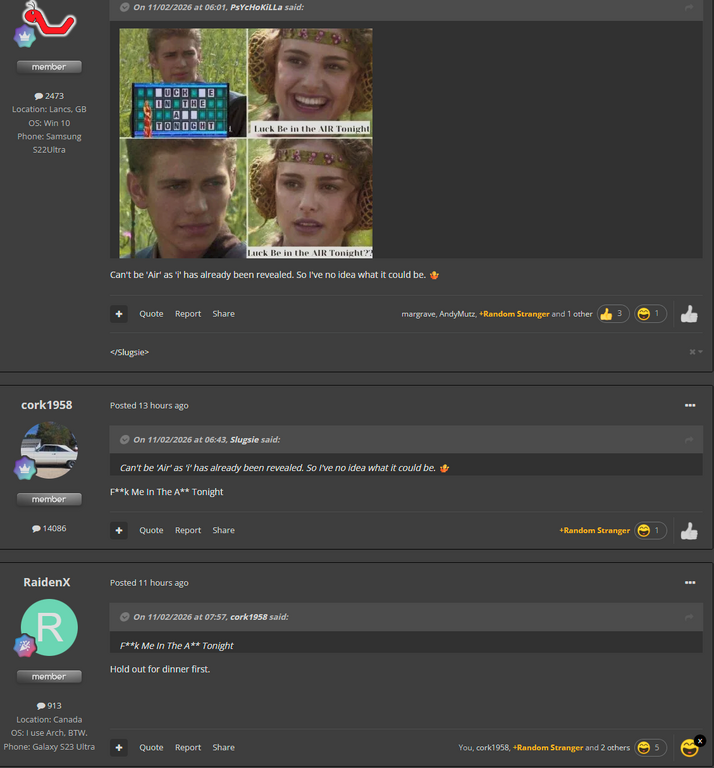Screen dimensions: 714x768
Task: Share cork1958's post
Action: point(223,530)
